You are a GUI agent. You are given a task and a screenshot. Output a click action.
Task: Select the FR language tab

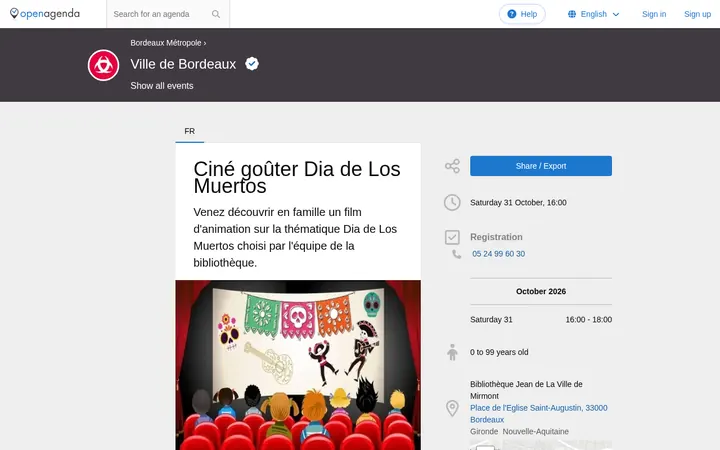point(190,131)
